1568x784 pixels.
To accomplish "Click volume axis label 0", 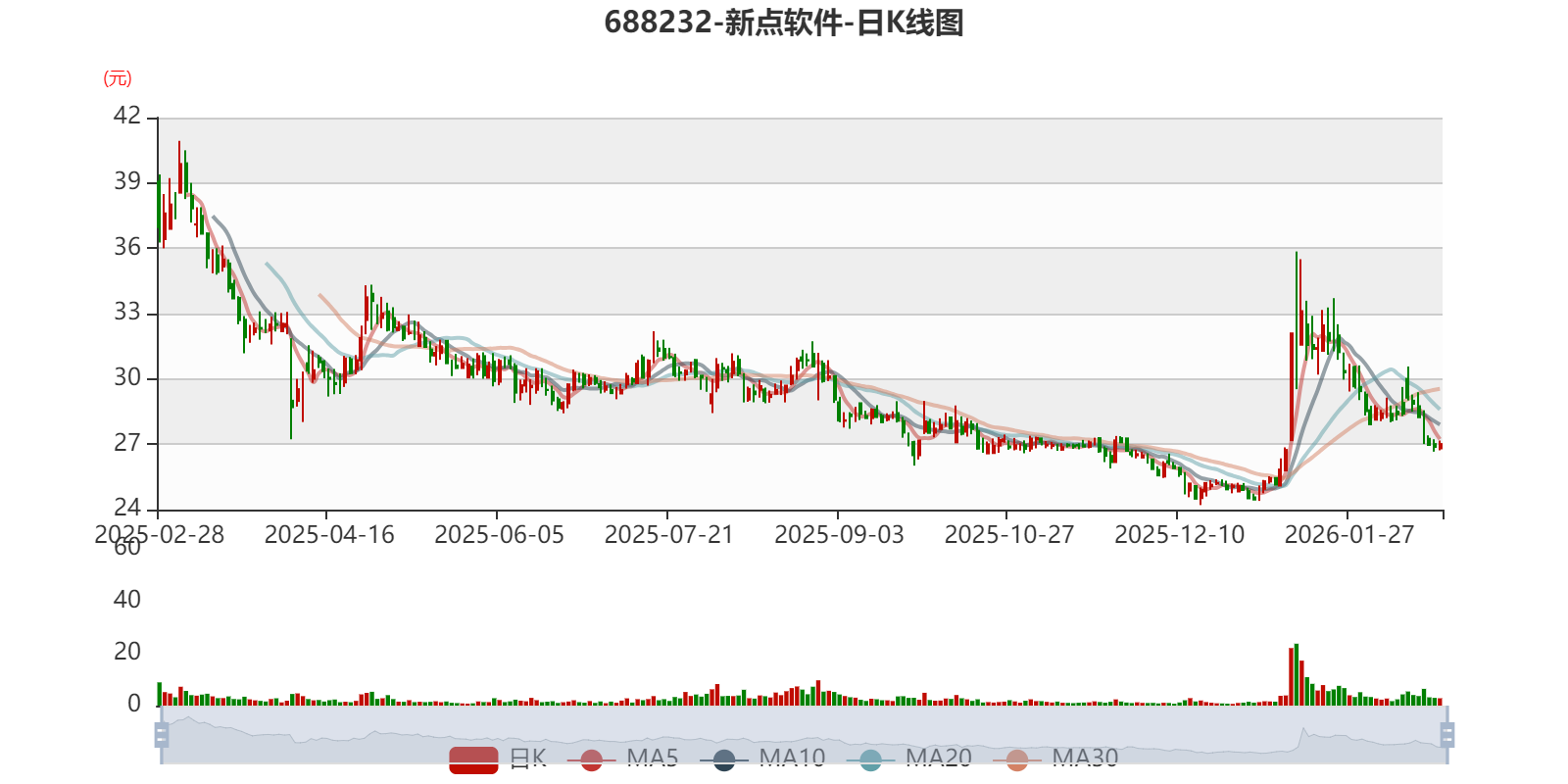I will pyautogui.click(x=134, y=704).
